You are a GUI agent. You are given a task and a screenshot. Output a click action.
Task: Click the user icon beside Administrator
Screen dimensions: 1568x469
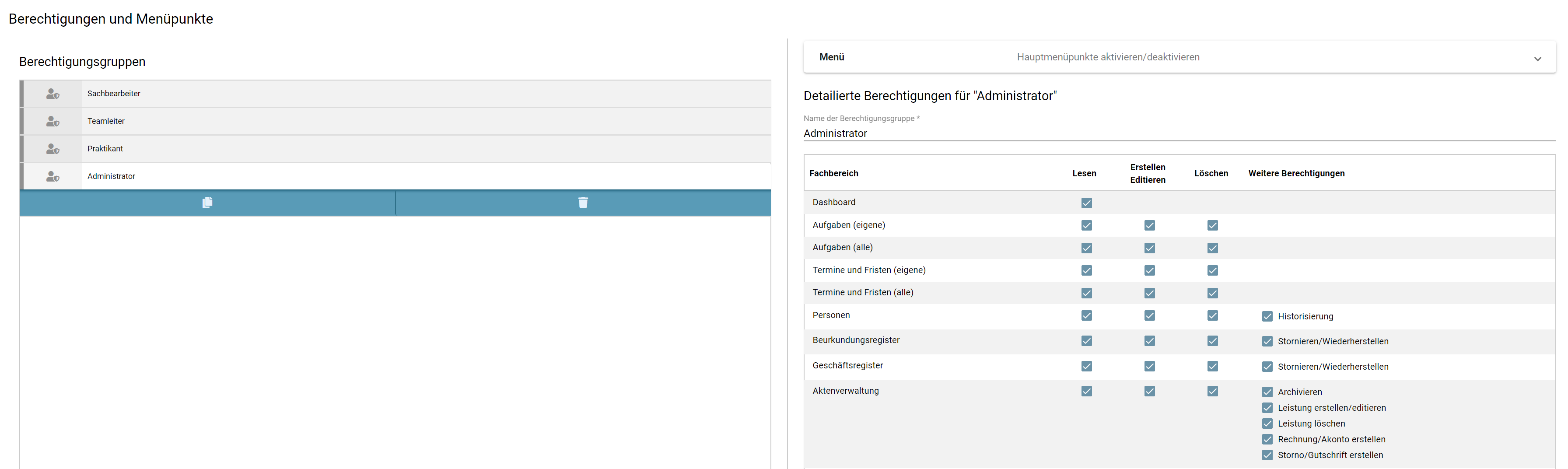pyautogui.click(x=53, y=176)
